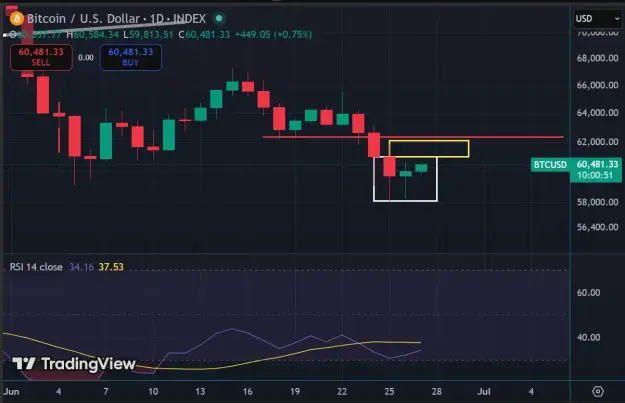Click the 0.00 spread value
The height and width of the screenshot is (403, 625).
click(x=86, y=57)
